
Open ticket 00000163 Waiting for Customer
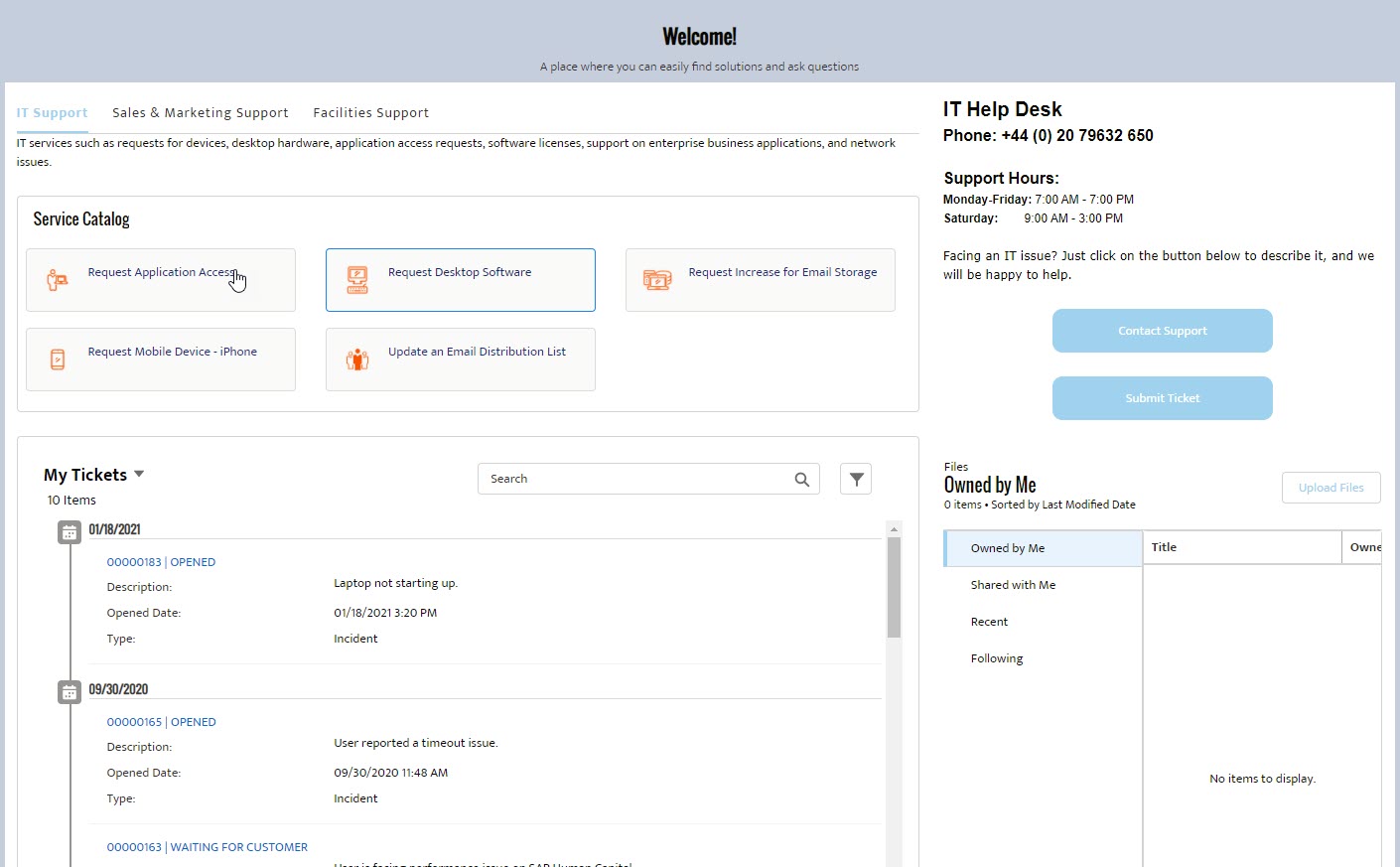pyautogui.click(x=207, y=847)
